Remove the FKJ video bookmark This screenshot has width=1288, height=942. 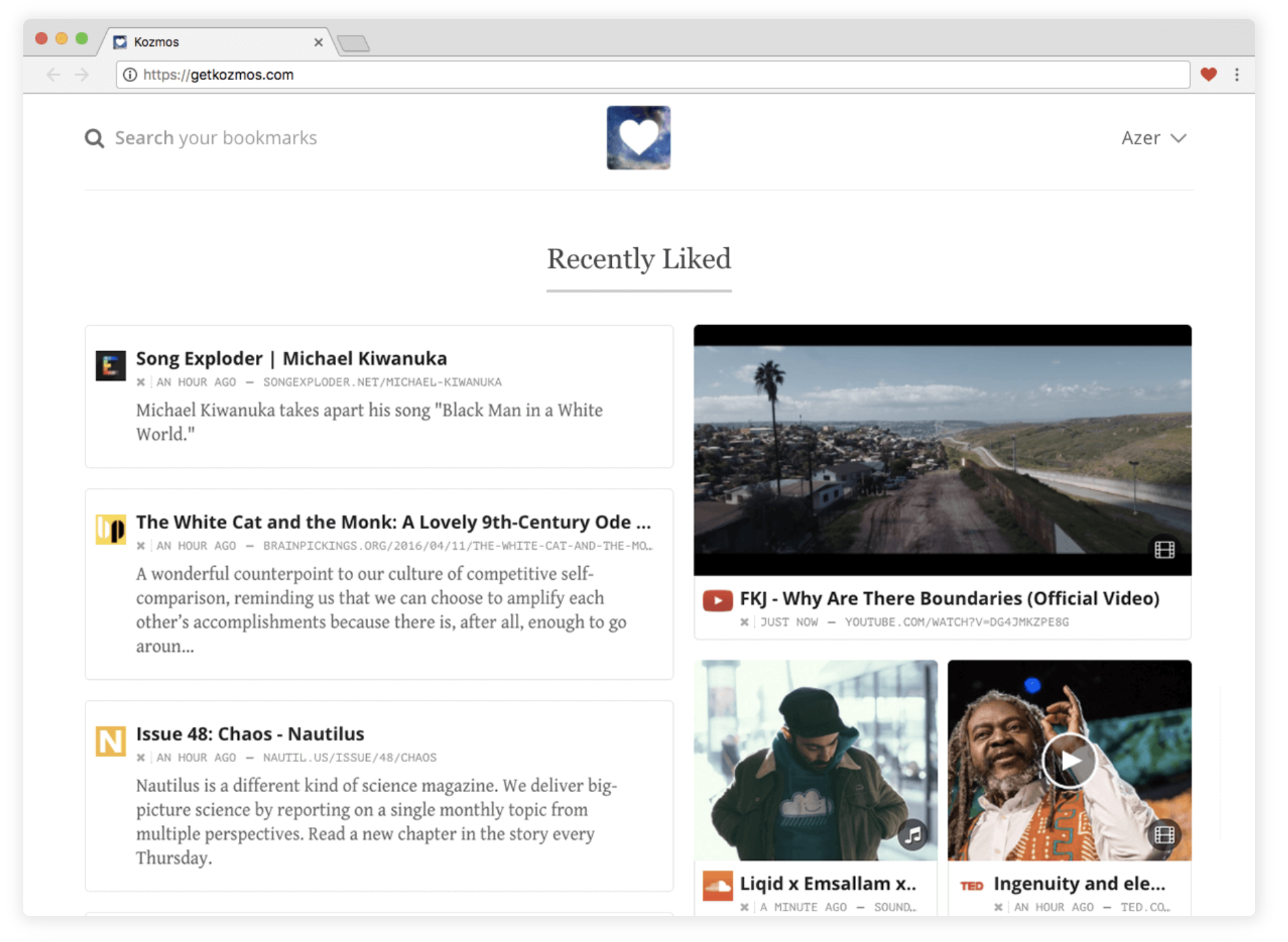[745, 622]
